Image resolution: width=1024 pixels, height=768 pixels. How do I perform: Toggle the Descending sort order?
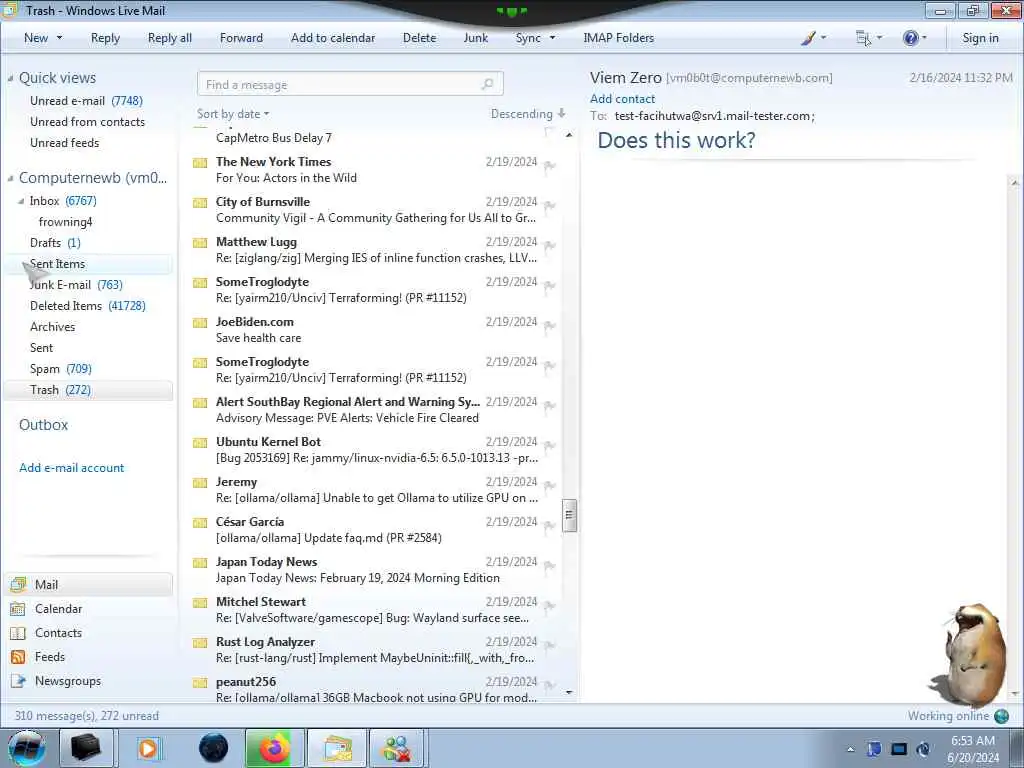click(x=528, y=114)
